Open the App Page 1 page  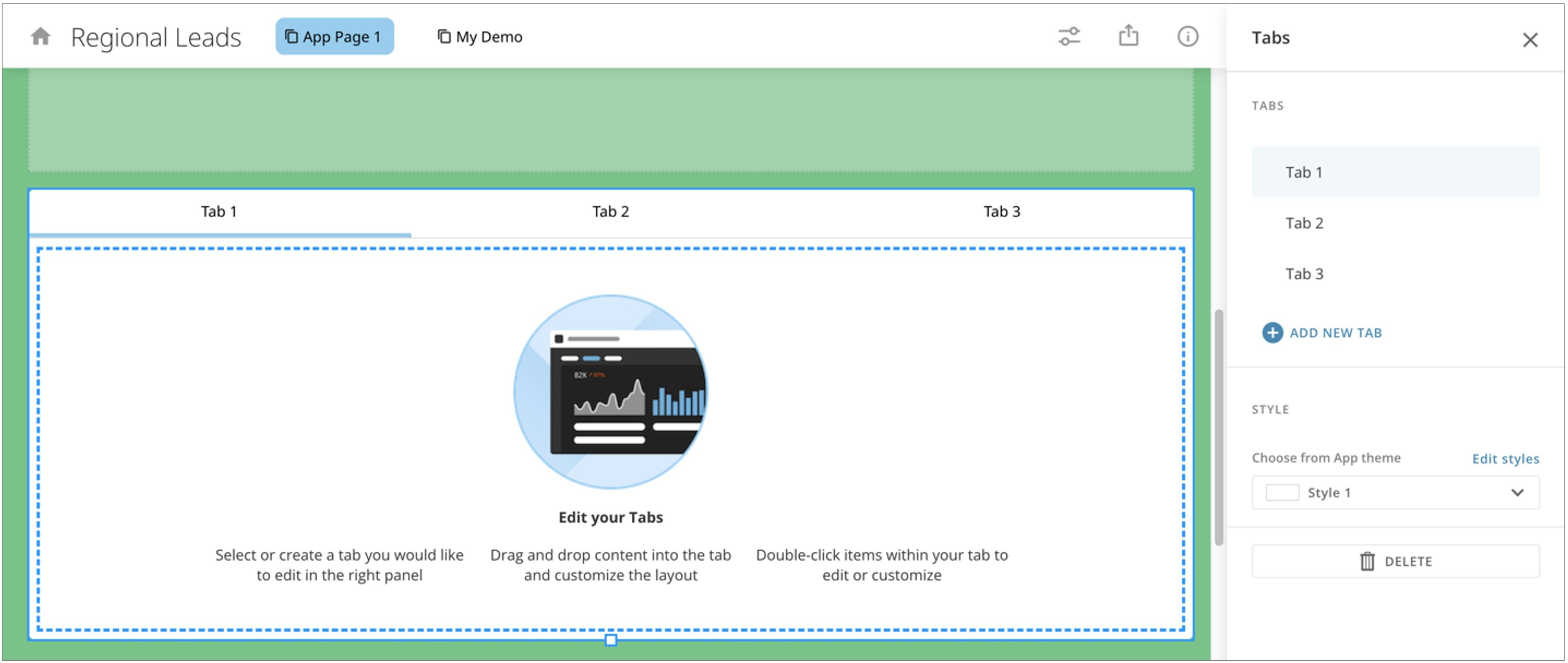[x=335, y=36]
